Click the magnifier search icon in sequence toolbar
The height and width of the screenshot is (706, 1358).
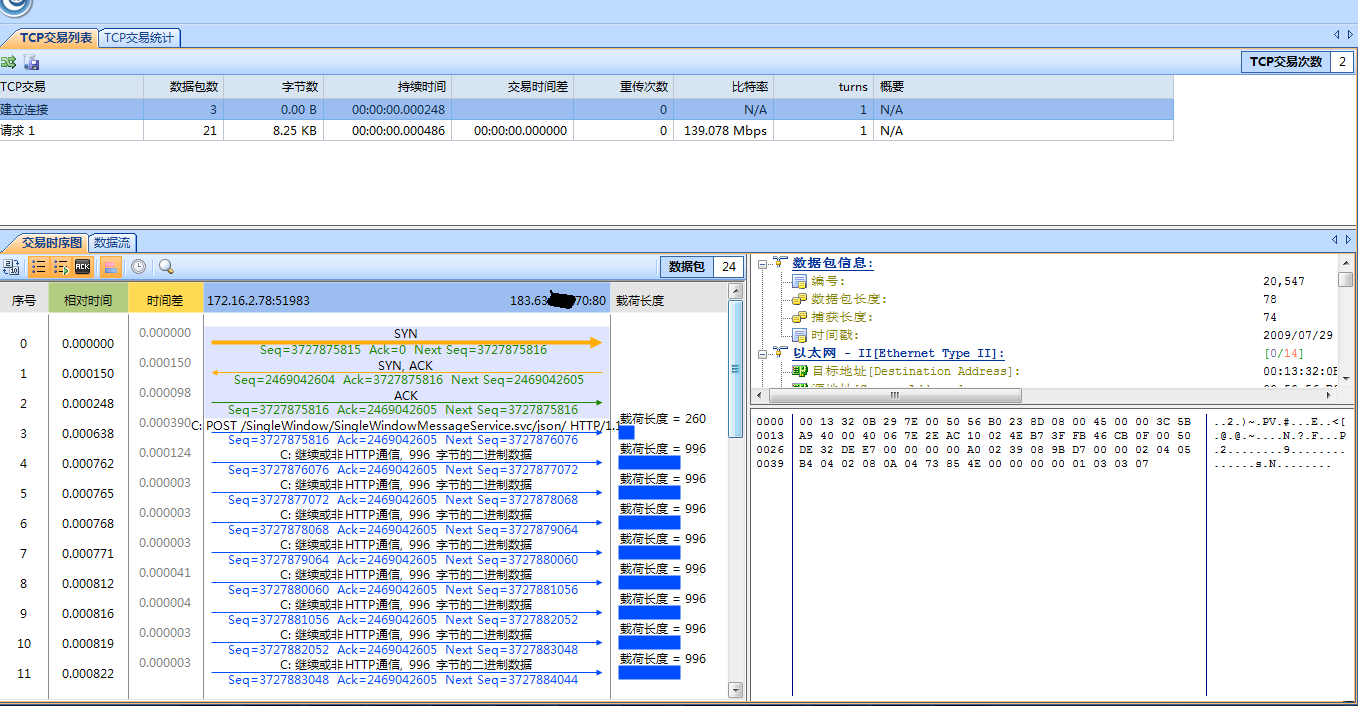coord(166,267)
